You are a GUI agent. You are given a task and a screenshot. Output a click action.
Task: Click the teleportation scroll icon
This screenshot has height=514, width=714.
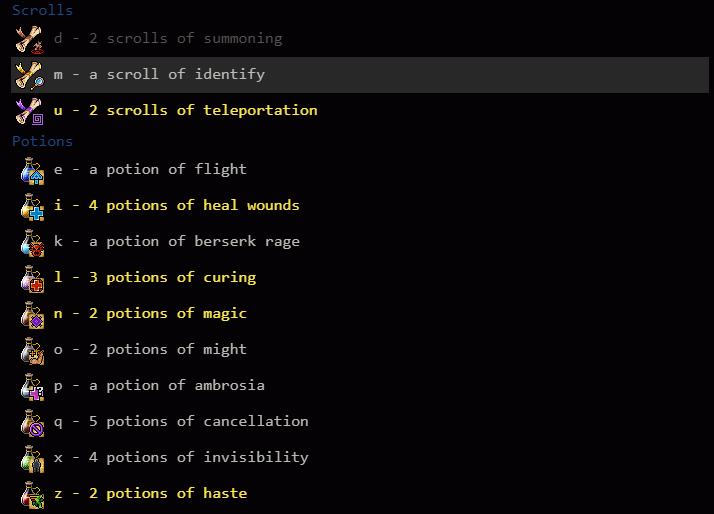coord(30,111)
